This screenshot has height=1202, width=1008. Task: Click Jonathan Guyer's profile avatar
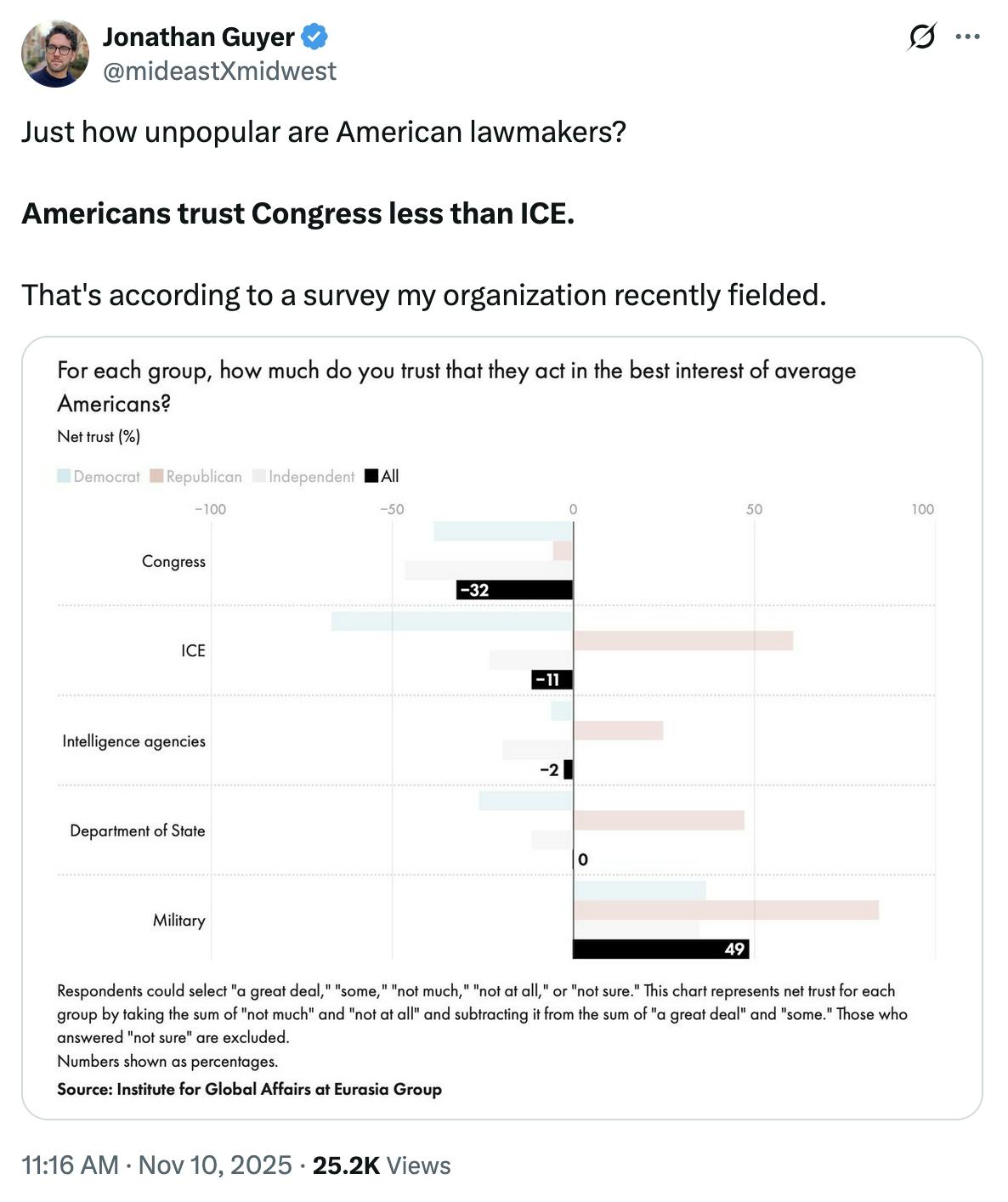click(x=54, y=53)
